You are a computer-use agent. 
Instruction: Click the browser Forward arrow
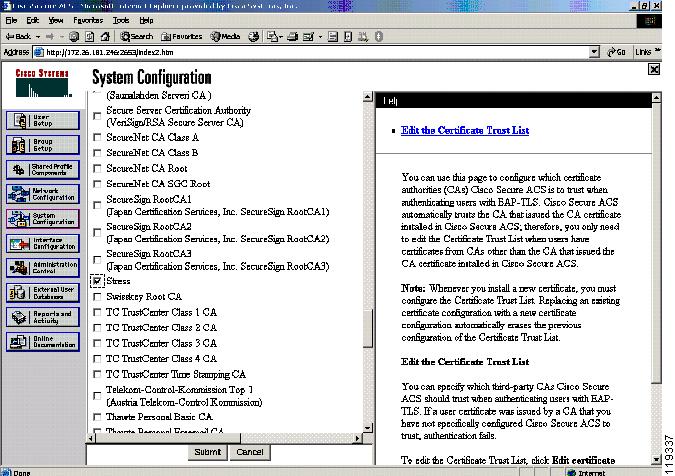pyautogui.click(x=50, y=37)
